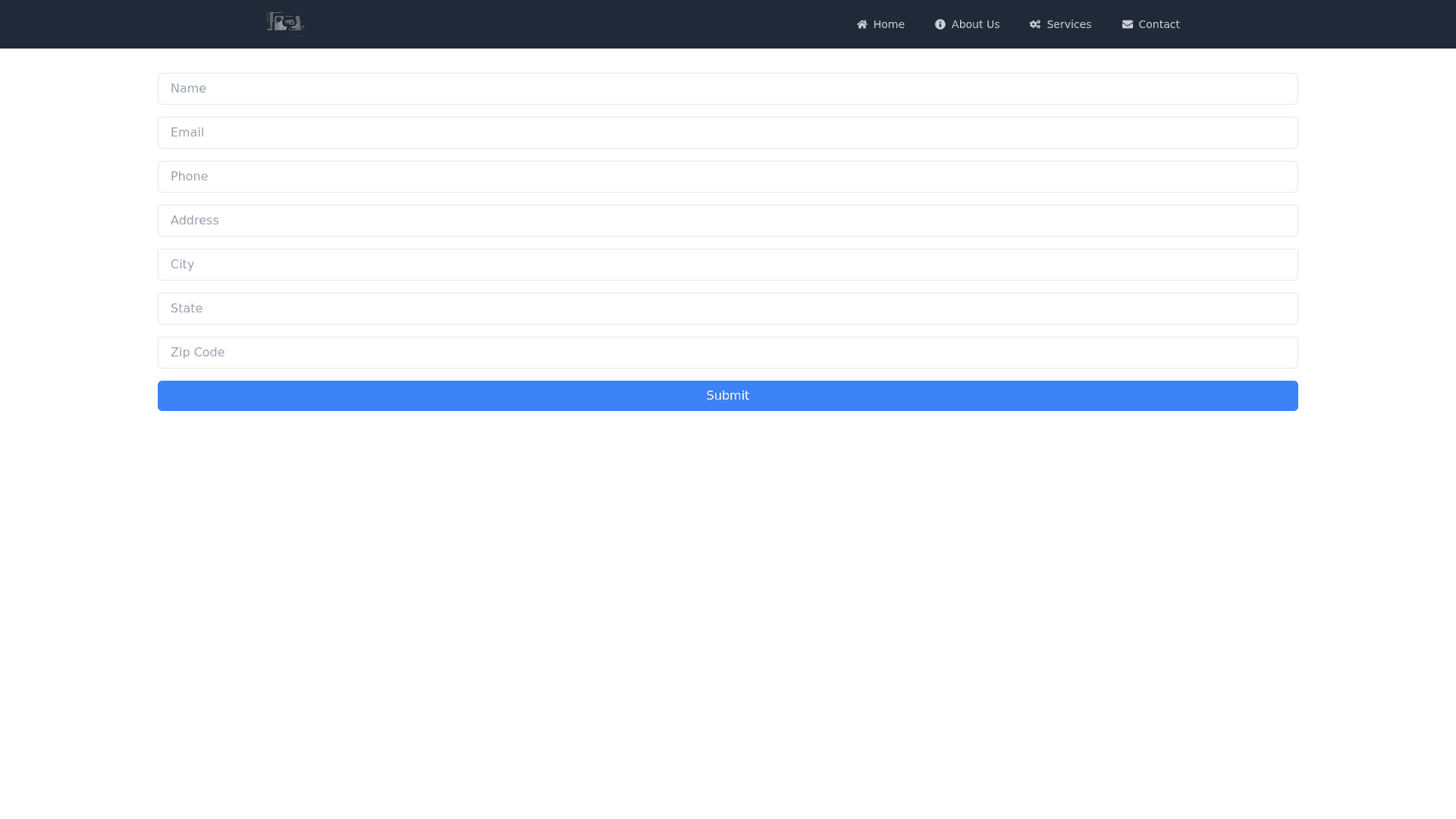1456x819 pixels.
Task: Click the house icon in navbar
Action: tap(862, 24)
